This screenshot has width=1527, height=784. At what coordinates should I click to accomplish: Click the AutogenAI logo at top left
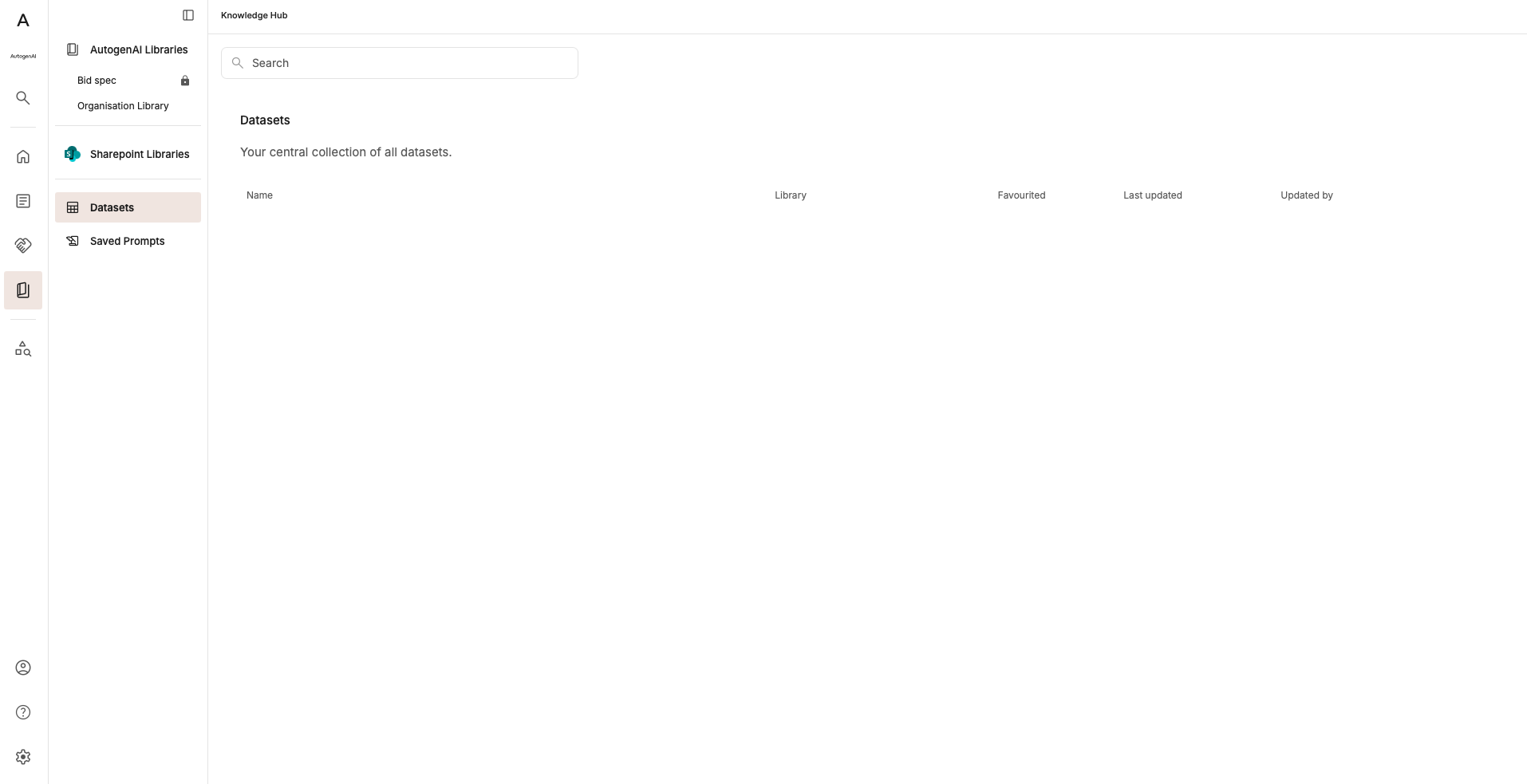pos(23,21)
